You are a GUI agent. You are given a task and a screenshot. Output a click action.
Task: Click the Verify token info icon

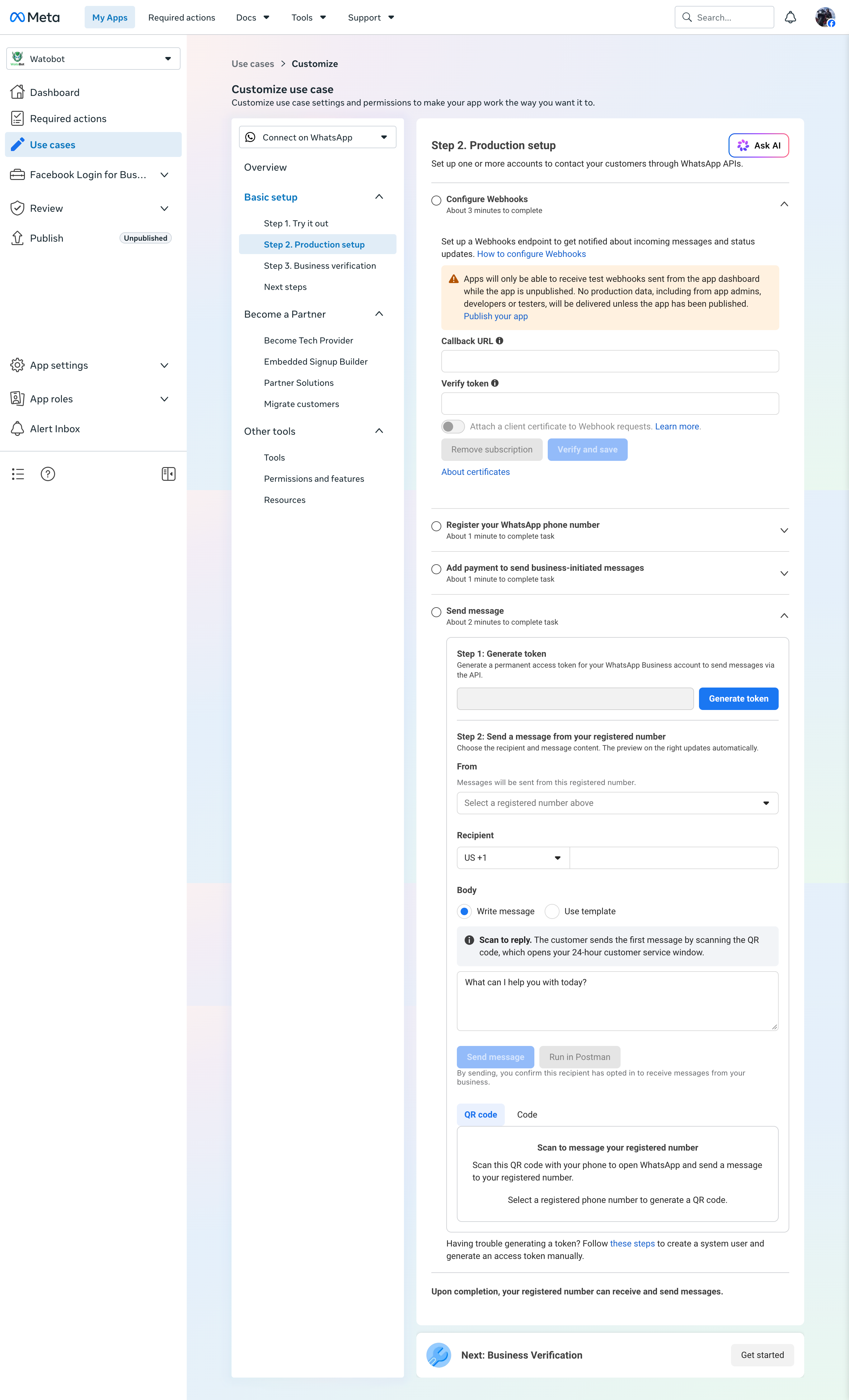click(x=495, y=383)
